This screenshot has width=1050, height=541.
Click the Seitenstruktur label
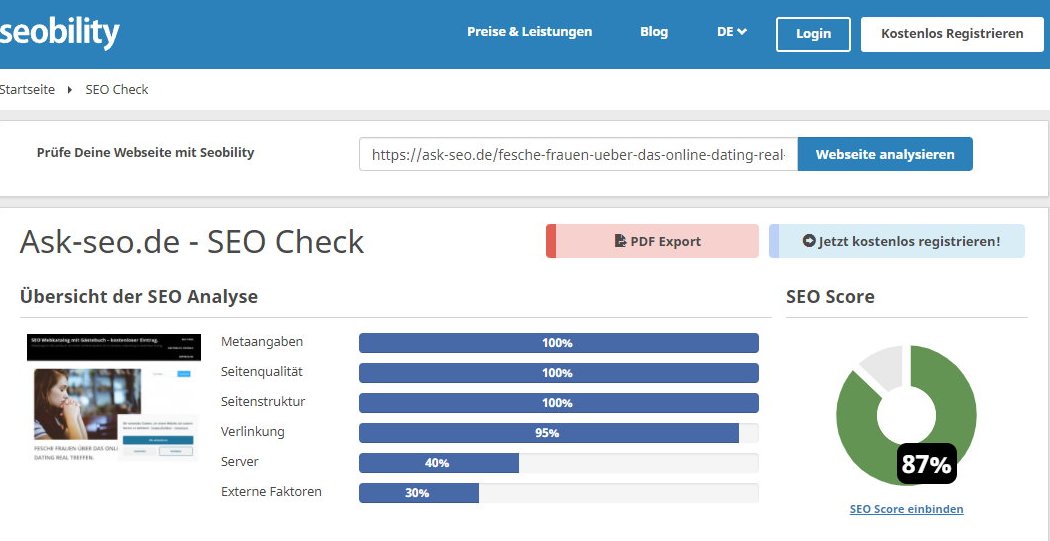(x=263, y=402)
